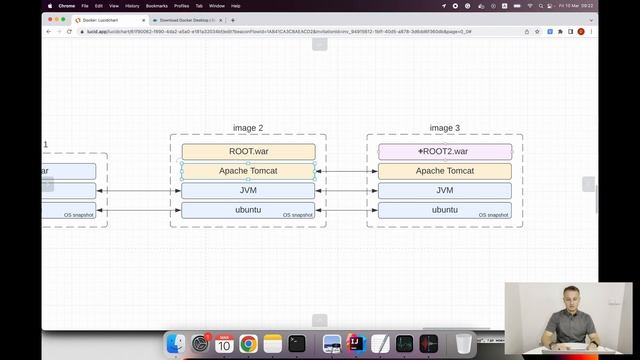Reload the Lucidchart page
The height and width of the screenshot is (360, 640).
point(69,31)
